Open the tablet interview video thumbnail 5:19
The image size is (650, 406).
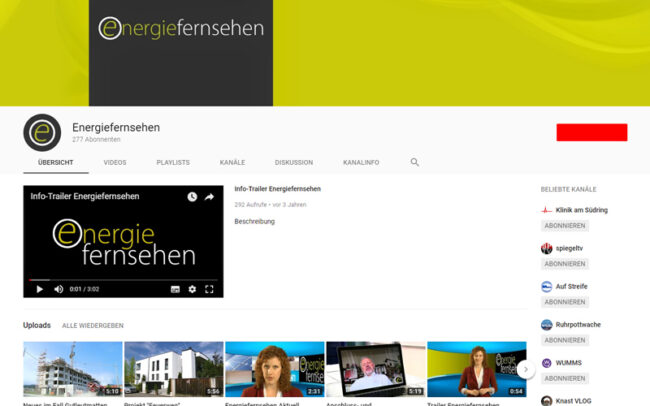376,369
